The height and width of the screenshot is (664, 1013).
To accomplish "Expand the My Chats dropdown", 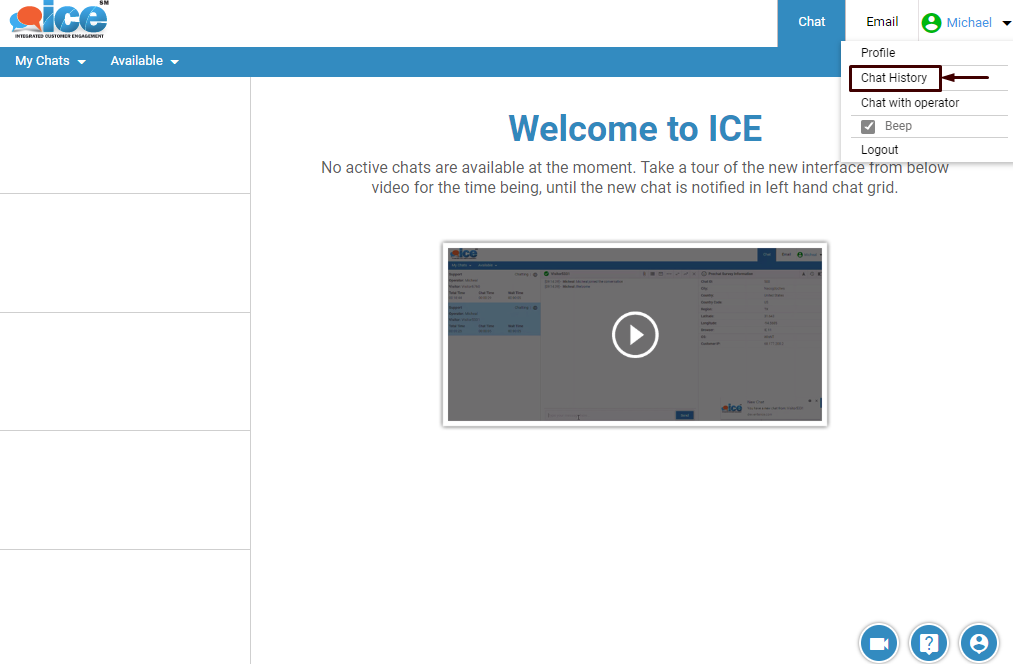I will tap(50, 61).
